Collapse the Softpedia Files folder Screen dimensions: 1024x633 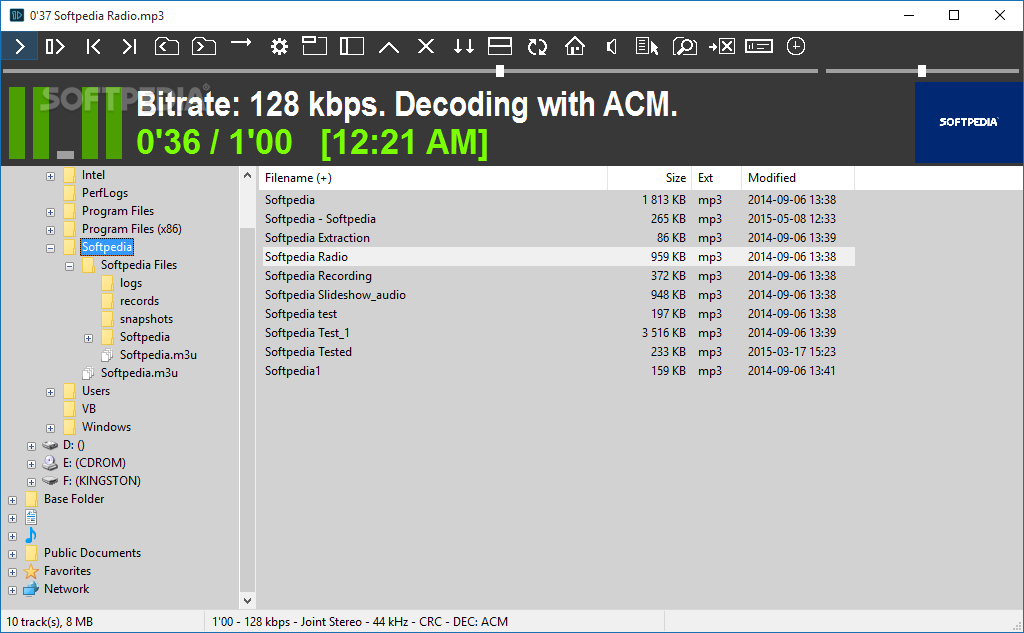tap(69, 266)
